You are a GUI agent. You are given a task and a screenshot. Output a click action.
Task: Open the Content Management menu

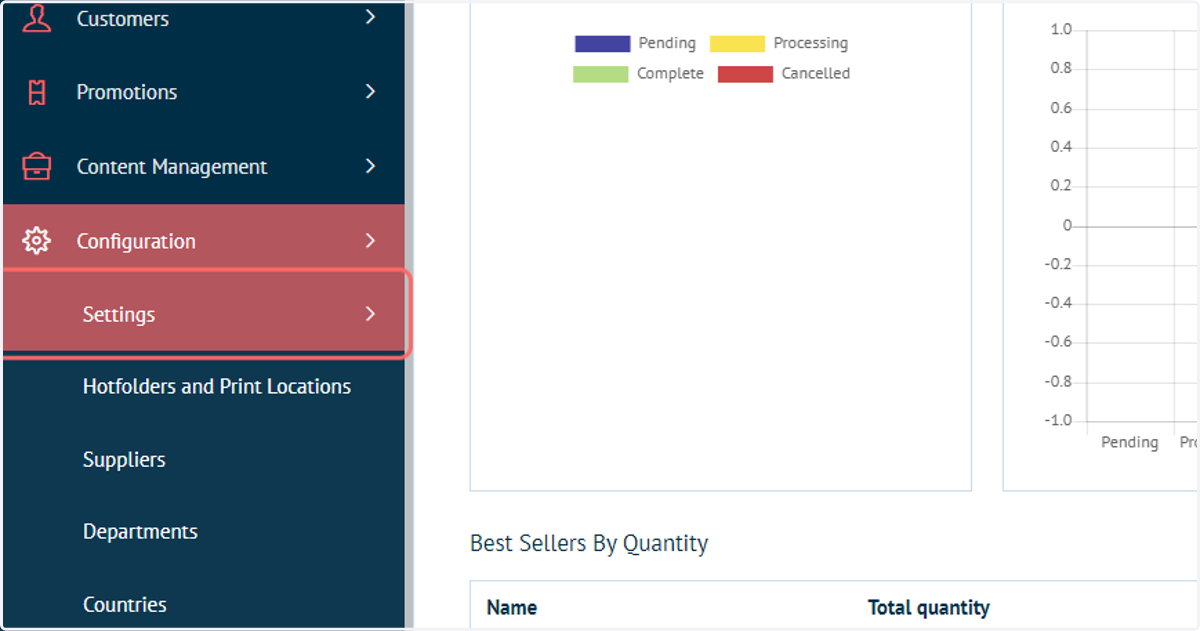coord(203,167)
